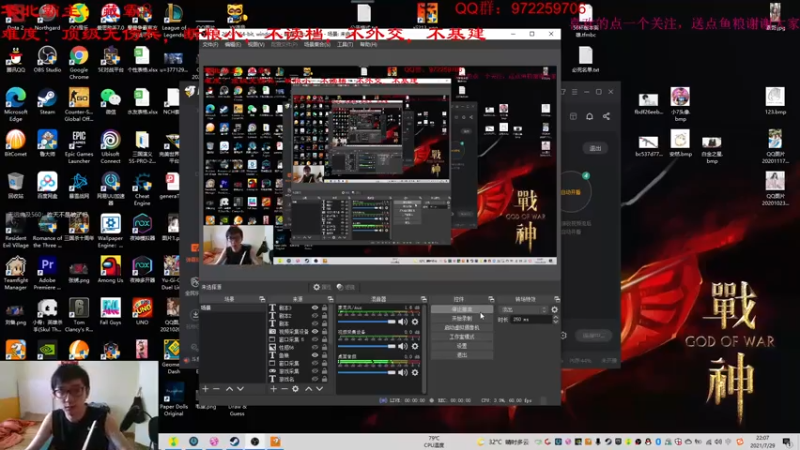Open the 编辑(E) menu in OBS
Image resolution: width=800 pixels, height=450 pixels.
tap(233, 45)
